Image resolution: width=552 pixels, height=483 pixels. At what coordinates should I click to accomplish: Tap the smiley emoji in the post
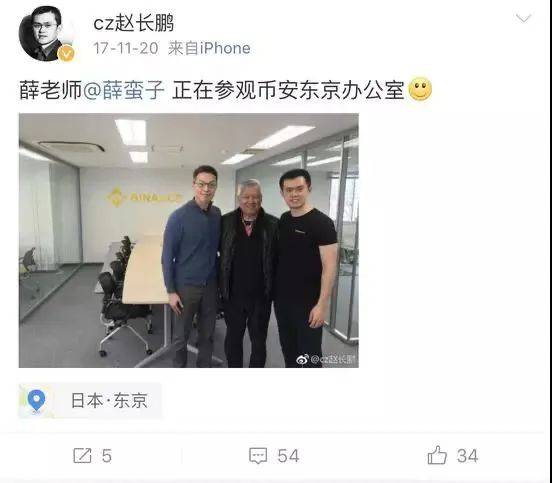pos(420,89)
